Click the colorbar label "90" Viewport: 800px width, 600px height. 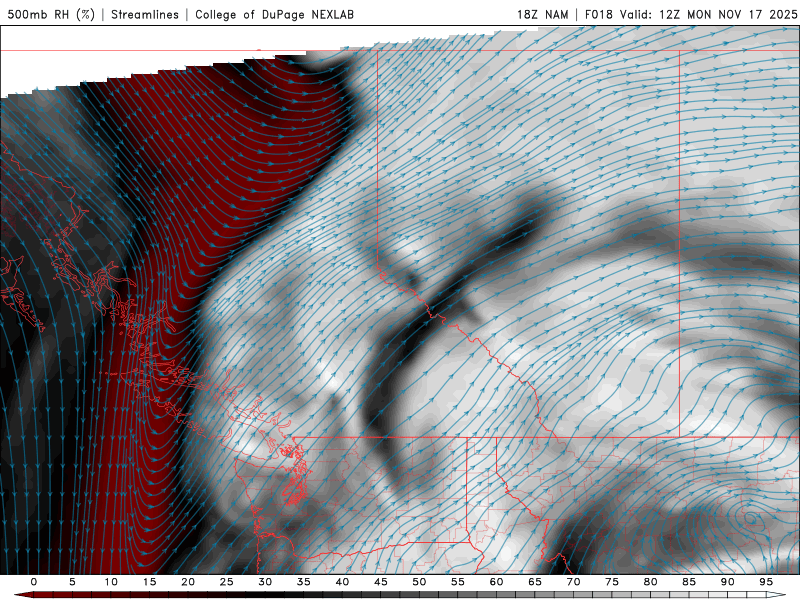tap(728, 582)
